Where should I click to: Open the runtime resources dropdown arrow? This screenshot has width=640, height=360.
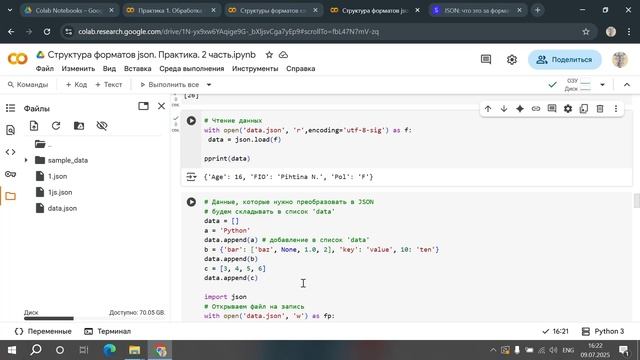click(x=602, y=84)
